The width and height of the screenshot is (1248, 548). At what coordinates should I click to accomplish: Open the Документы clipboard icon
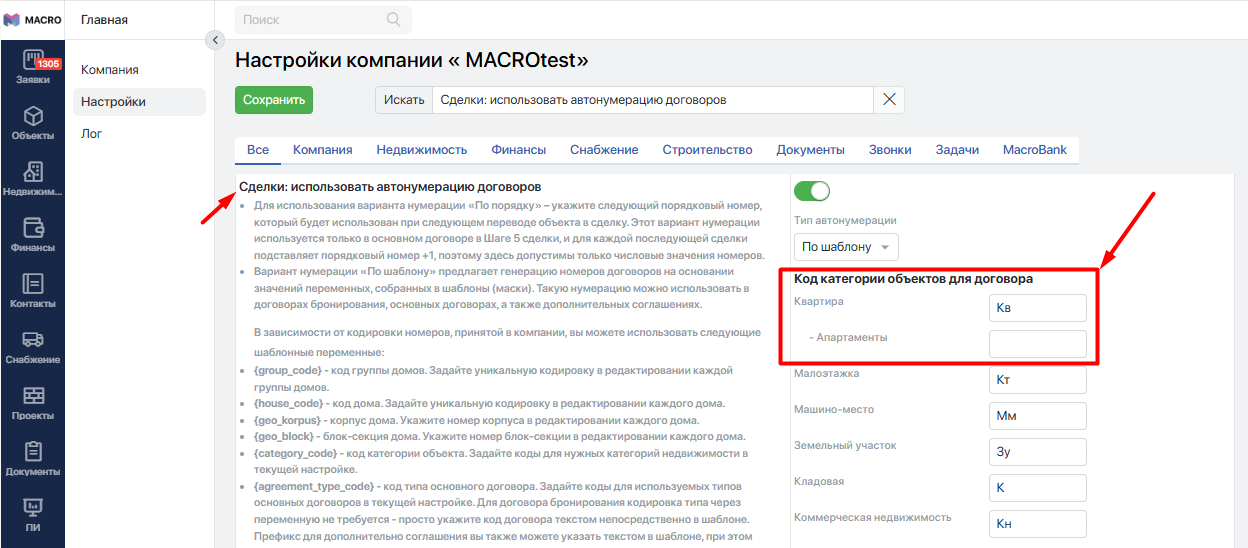tap(33, 452)
